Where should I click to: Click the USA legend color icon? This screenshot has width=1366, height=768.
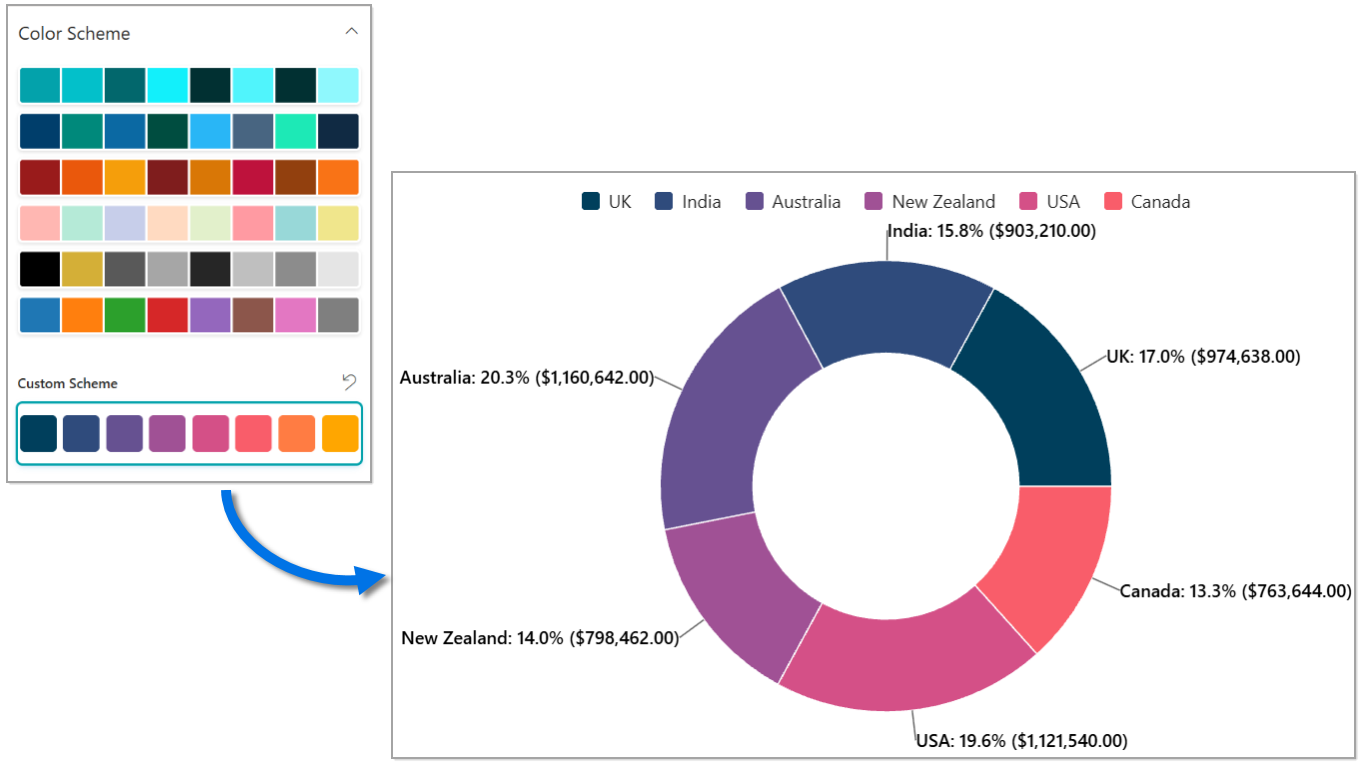pos(1028,202)
